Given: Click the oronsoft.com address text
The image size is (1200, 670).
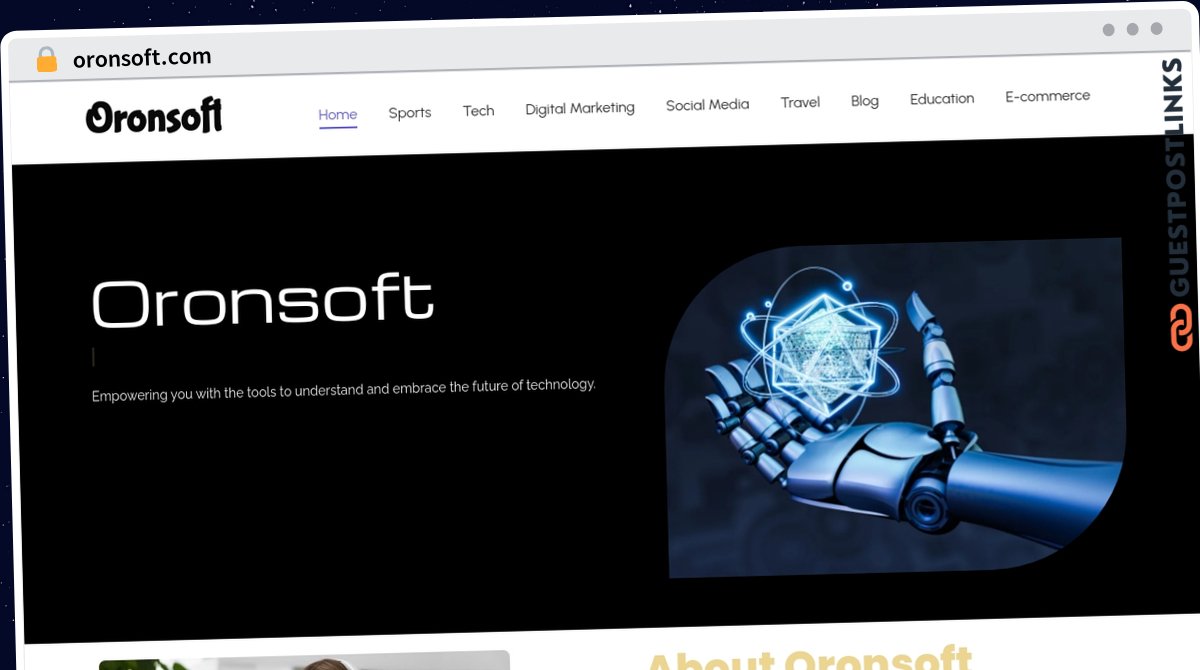Looking at the screenshot, I should 142,58.
